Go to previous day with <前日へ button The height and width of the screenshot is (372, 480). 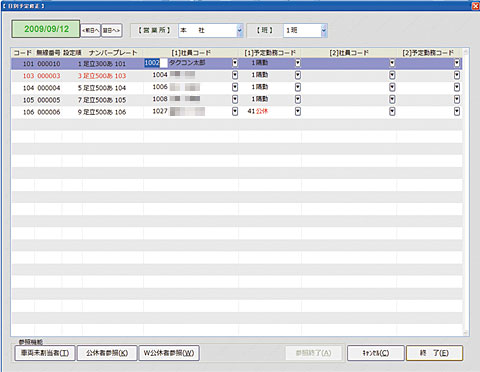tap(91, 30)
